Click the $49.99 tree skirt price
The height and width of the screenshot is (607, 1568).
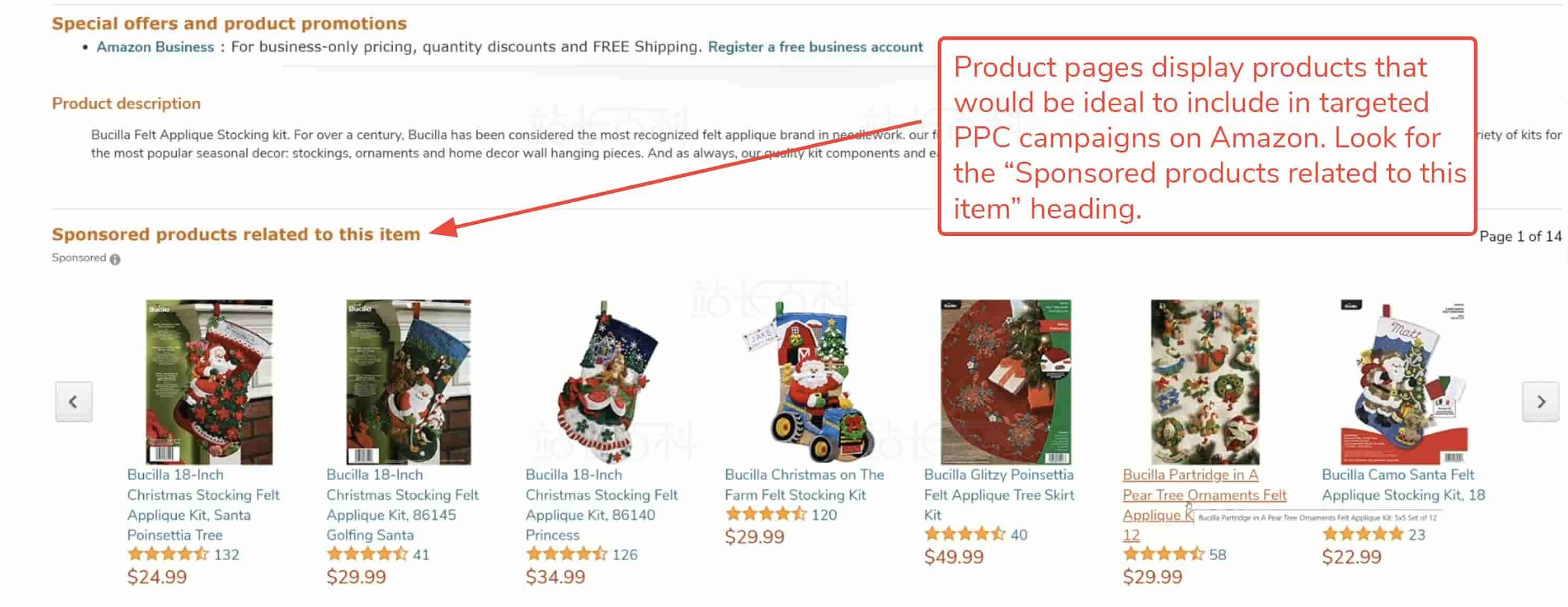pyautogui.click(x=954, y=556)
